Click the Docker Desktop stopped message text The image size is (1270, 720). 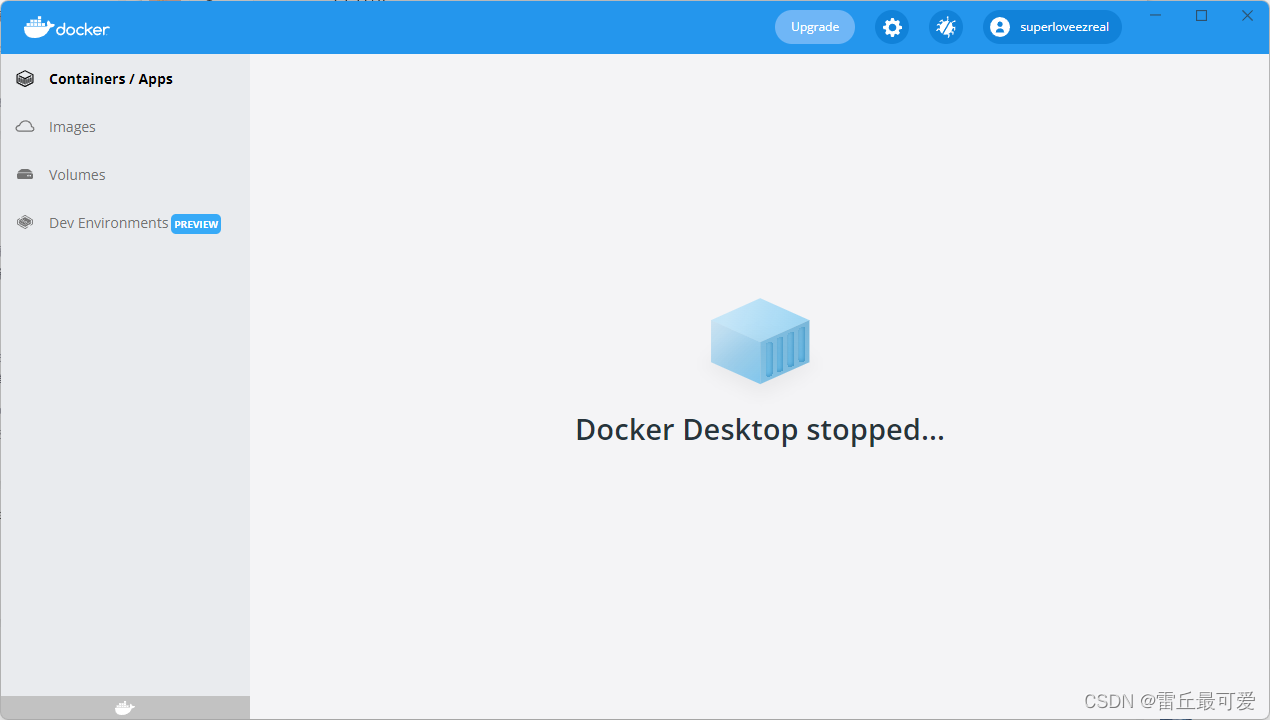click(760, 429)
